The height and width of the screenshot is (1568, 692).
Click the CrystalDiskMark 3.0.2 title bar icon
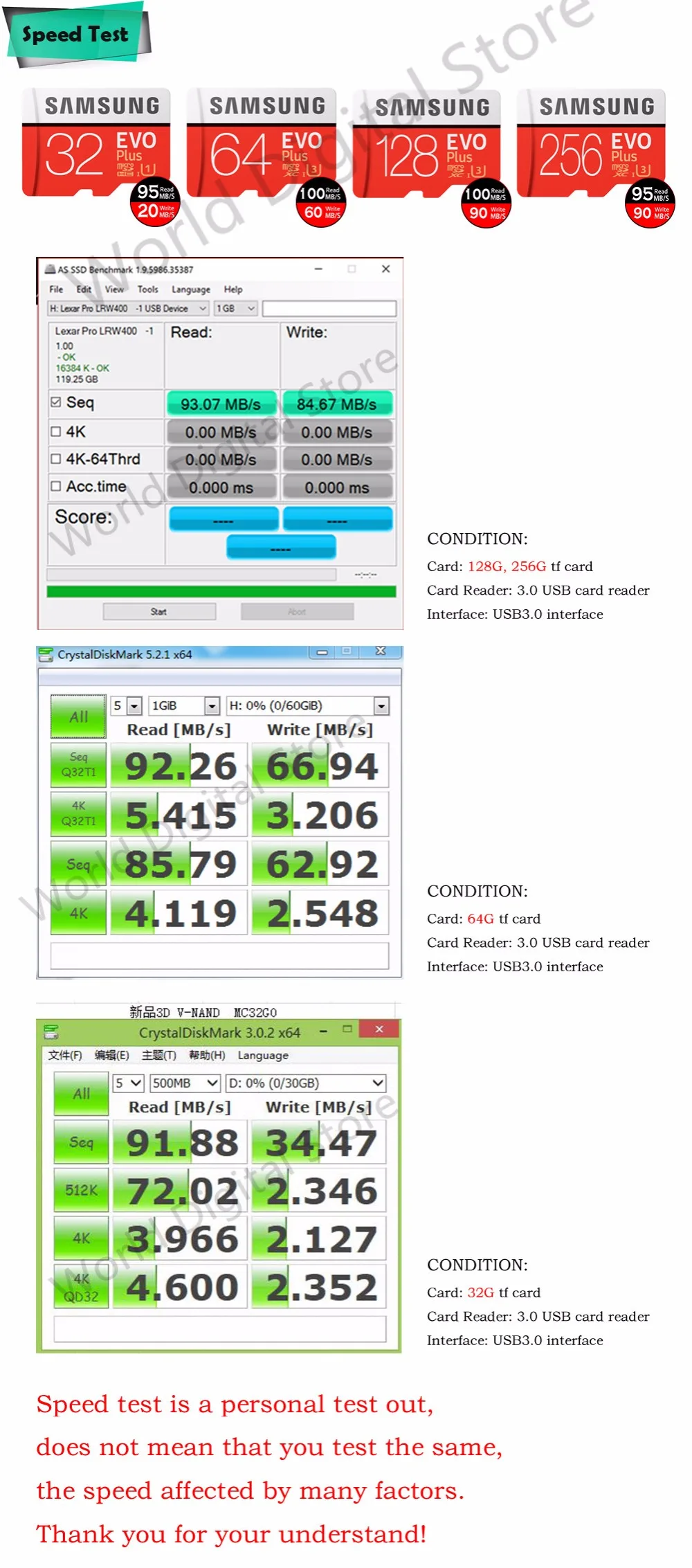click(x=51, y=1032)
